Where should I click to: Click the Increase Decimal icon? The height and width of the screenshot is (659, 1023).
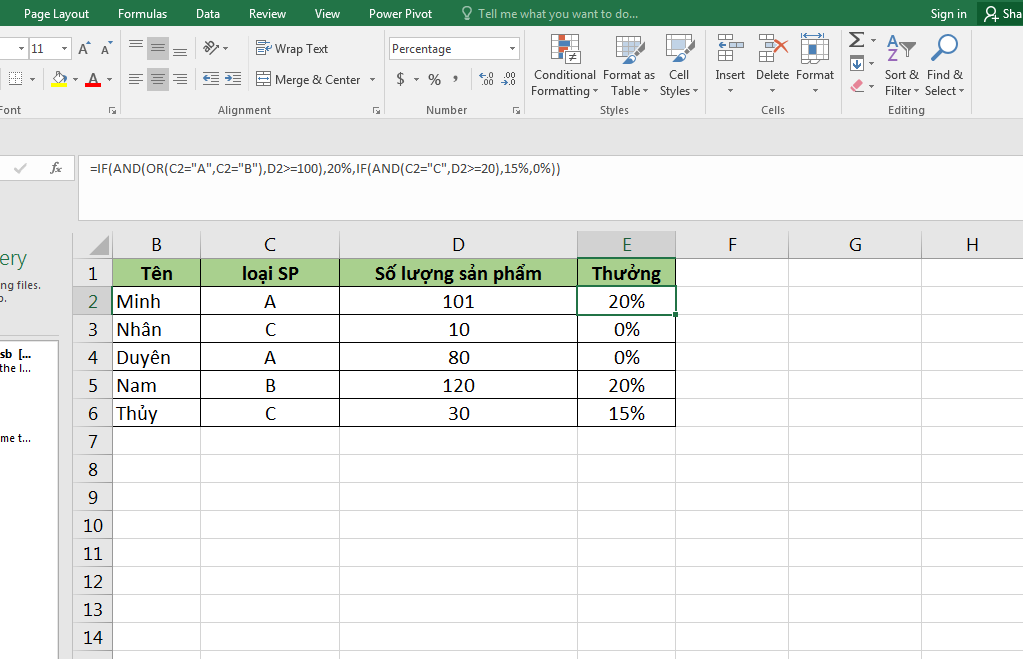[488, 79]
